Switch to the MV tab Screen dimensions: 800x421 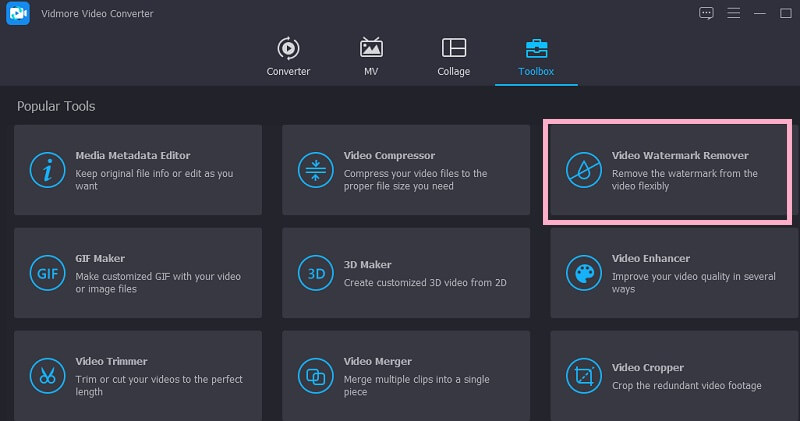pyautogui.click(x=371, y=57)
